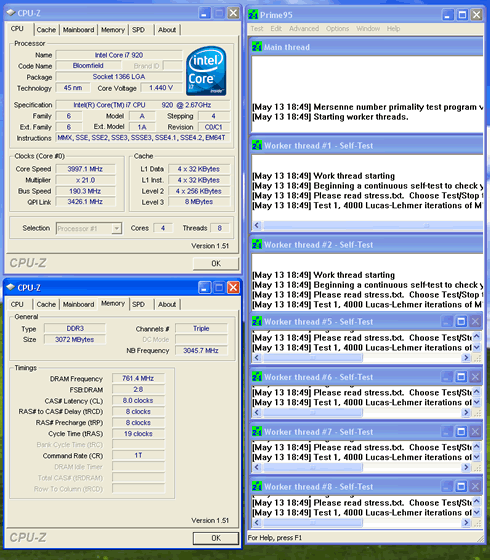Click Worker thread #8 scroll right arrow
The height and width of the screenshot is (560, 490).
click(466, 522)
